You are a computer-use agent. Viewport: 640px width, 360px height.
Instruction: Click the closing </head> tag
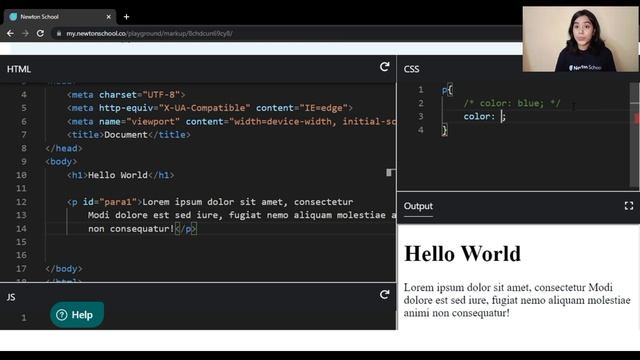[64, 148]
